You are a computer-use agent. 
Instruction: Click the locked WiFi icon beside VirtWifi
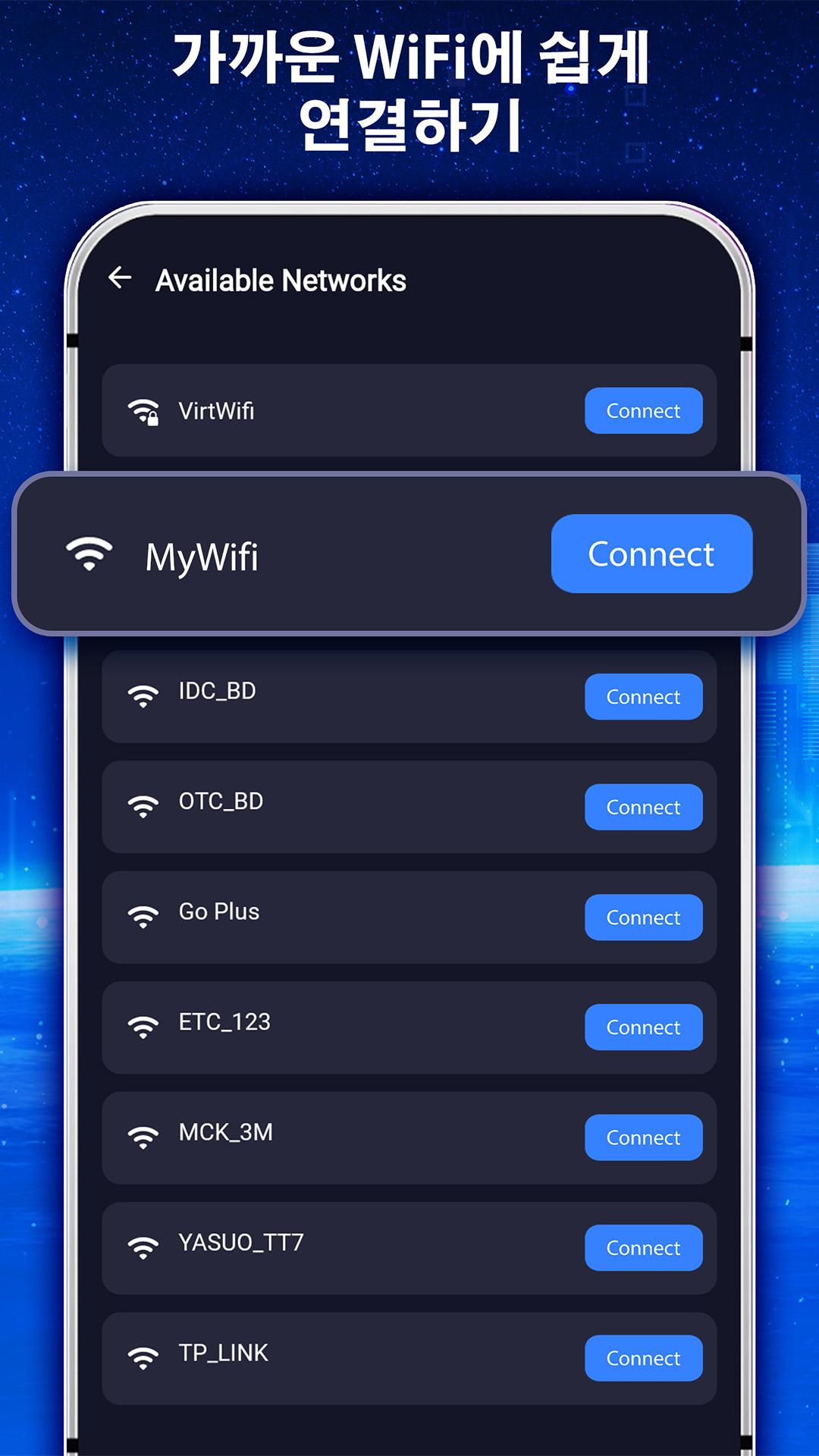tap(143, 412)
